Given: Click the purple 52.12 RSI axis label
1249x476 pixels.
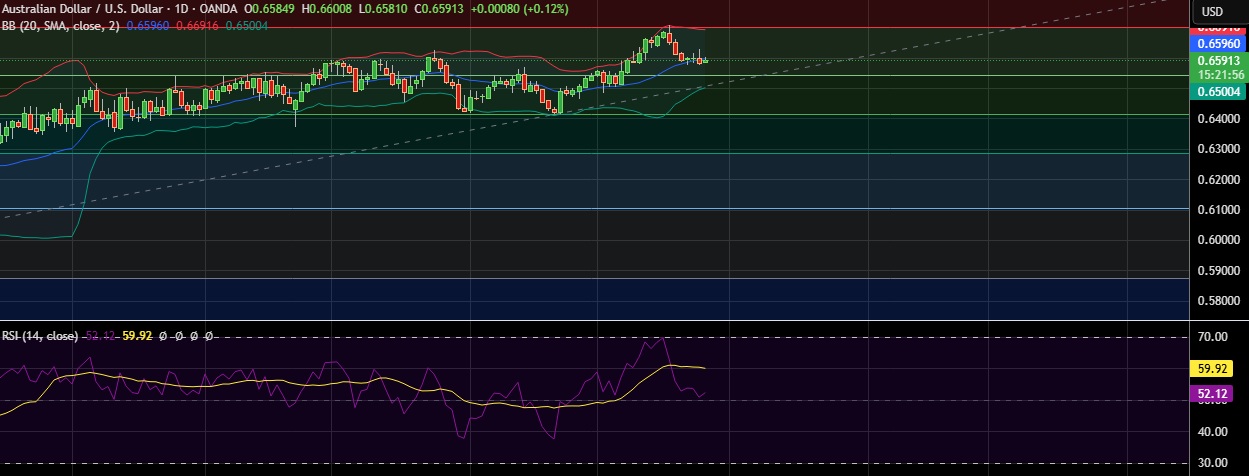Looking at the screenshot, I should tap(1218, 394).
